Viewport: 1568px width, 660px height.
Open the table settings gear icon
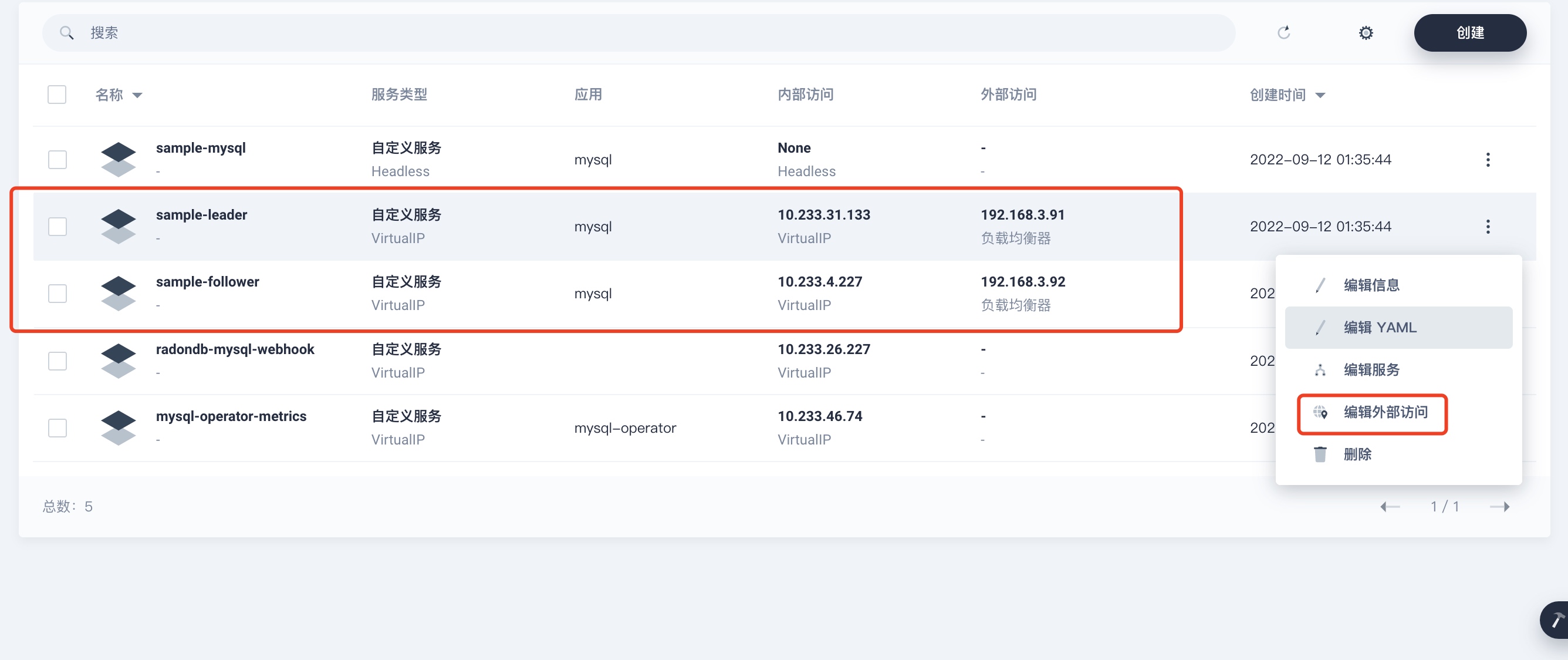[1366, 33]
